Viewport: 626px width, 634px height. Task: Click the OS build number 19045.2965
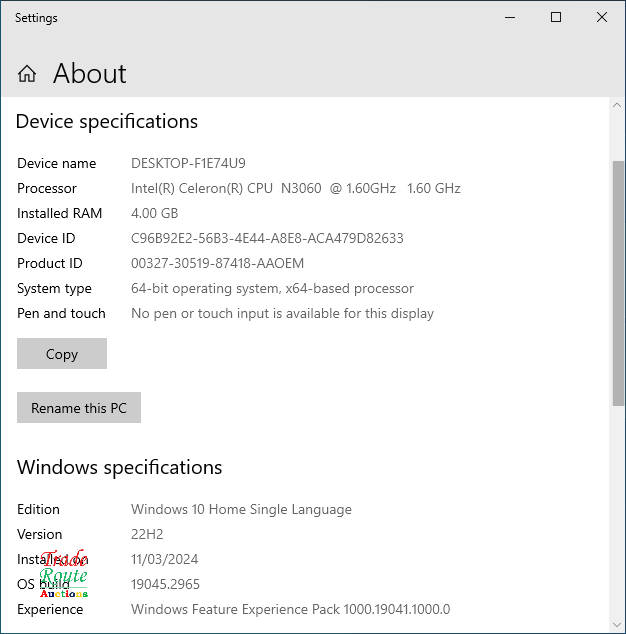(x=165, y=584)
